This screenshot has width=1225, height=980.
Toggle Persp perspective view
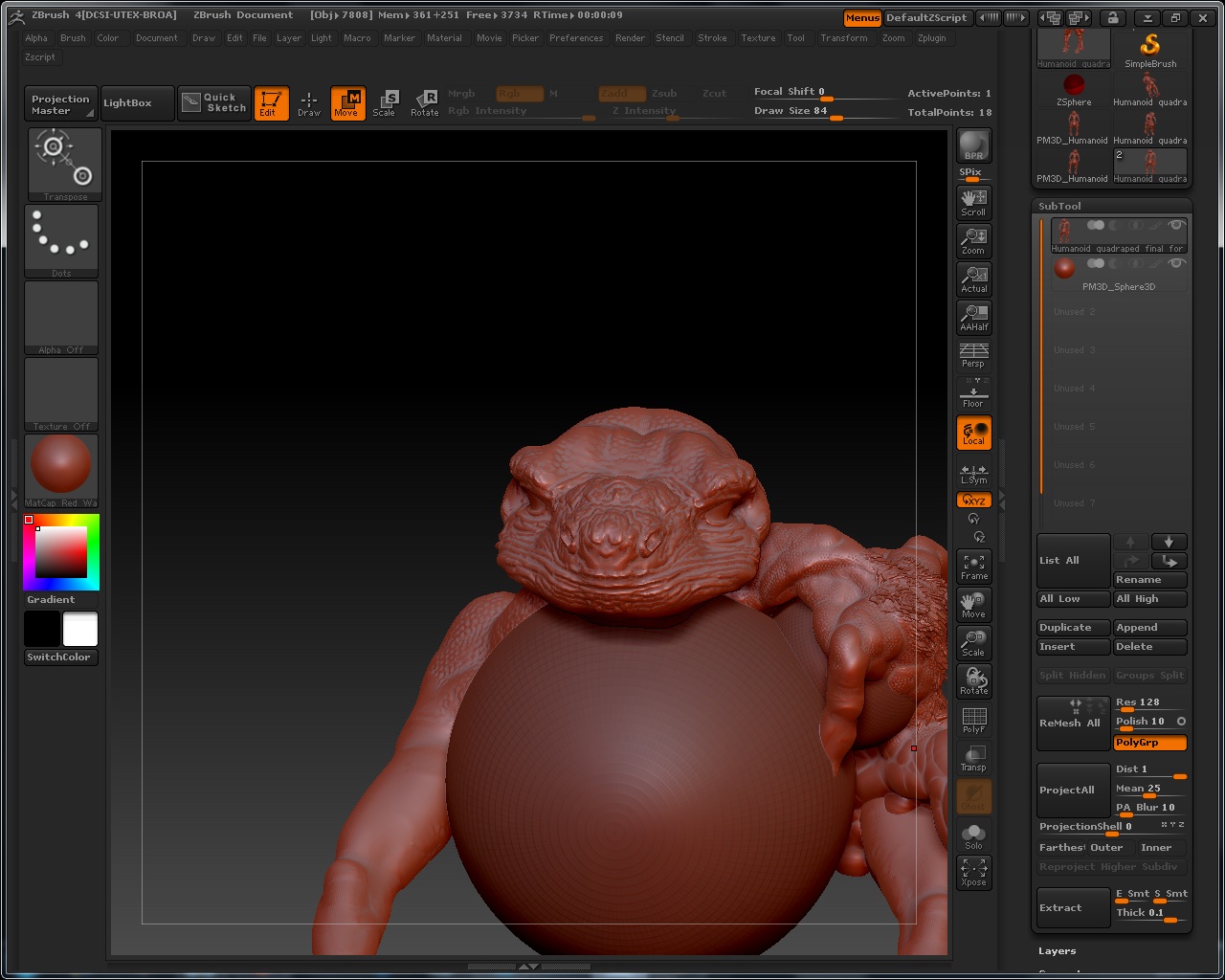pos(973,355)
